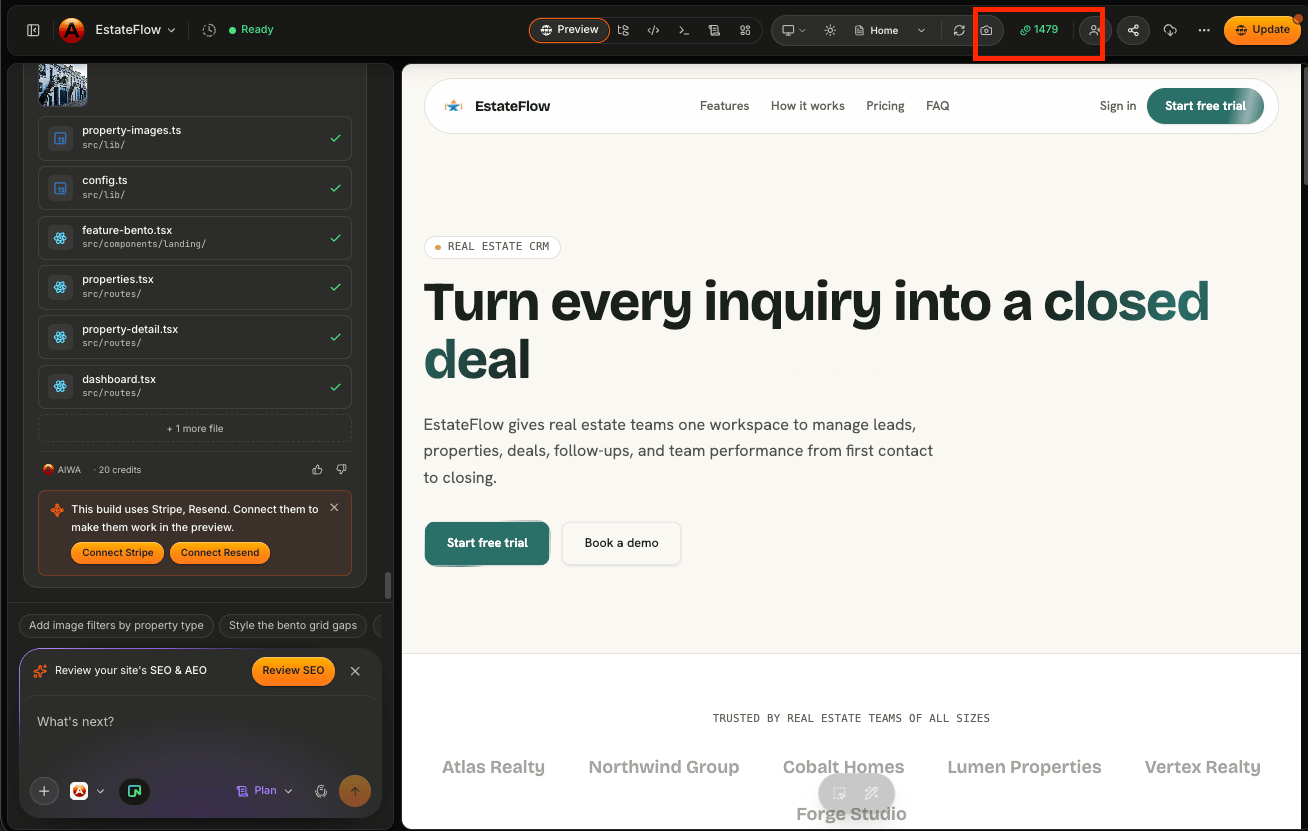The image size is (1308, 831).
Task: Click Connect Resend button
Action: [220, 553]
